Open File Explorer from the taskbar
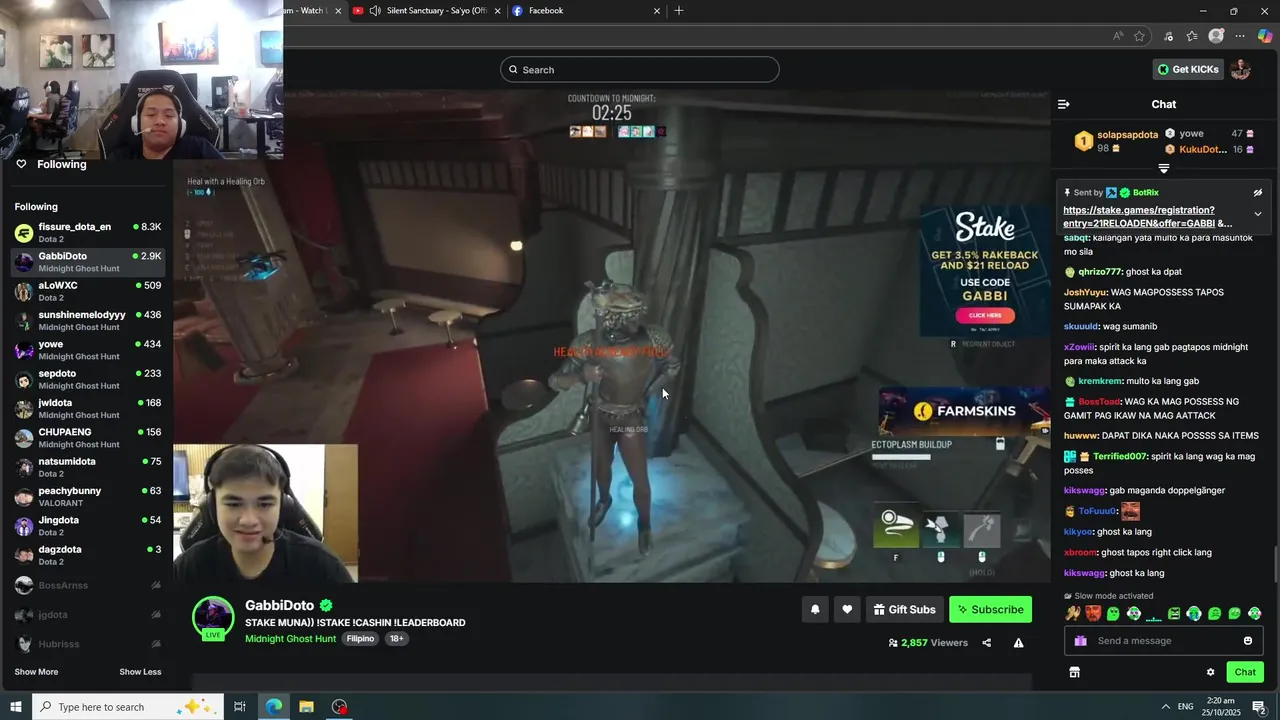Image resolution: width=1280 pixels, height=720 pixels. 307,707
